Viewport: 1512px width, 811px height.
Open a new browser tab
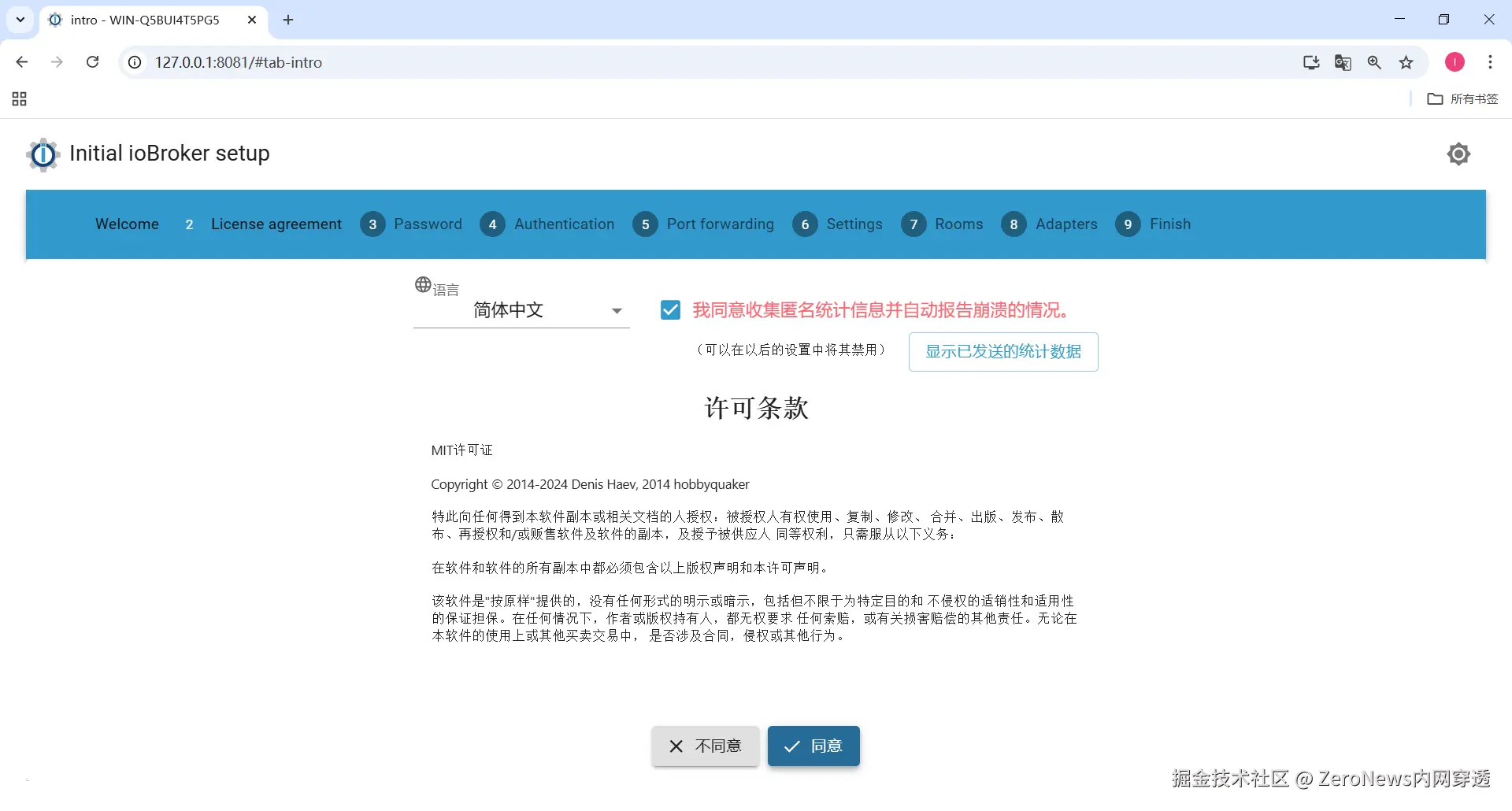(x=288, y=20)
